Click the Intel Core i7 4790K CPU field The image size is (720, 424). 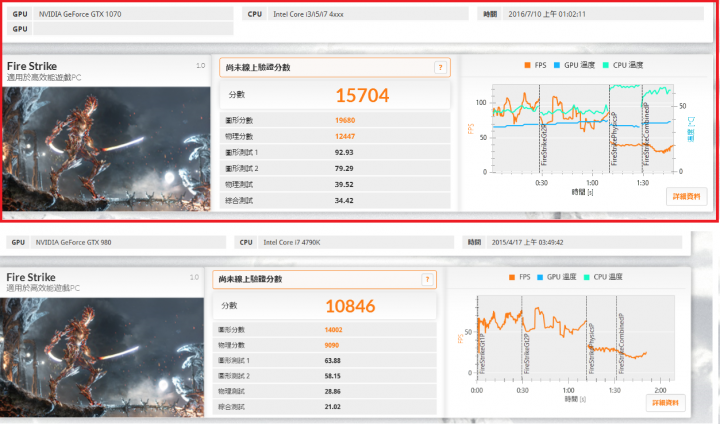point(356,242)
